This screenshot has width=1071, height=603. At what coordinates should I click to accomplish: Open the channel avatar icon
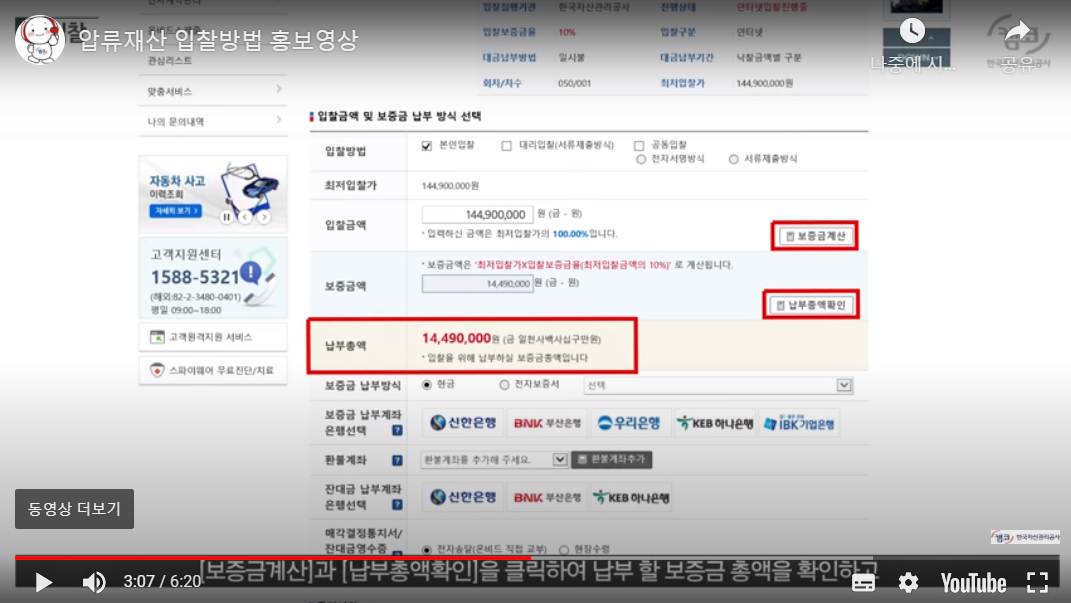pyautogui.click(x=40, y=40)
